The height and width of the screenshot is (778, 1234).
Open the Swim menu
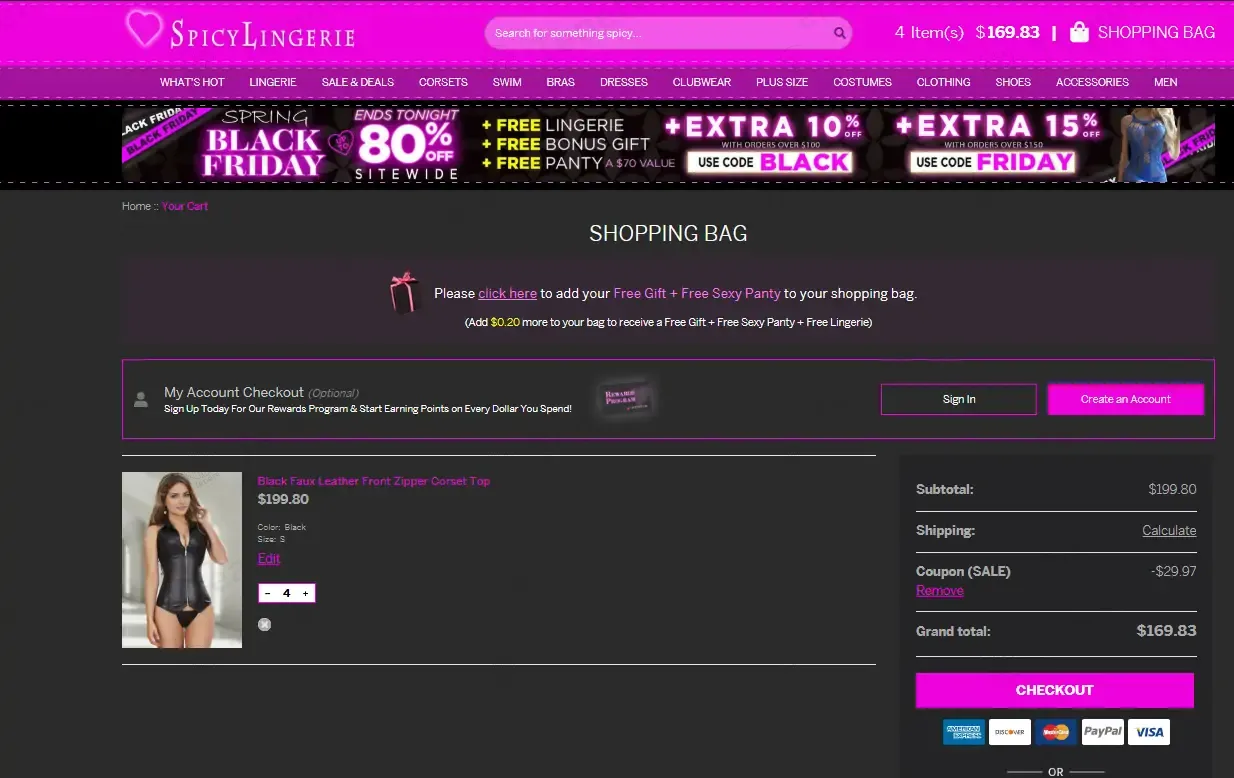[507, 82]
